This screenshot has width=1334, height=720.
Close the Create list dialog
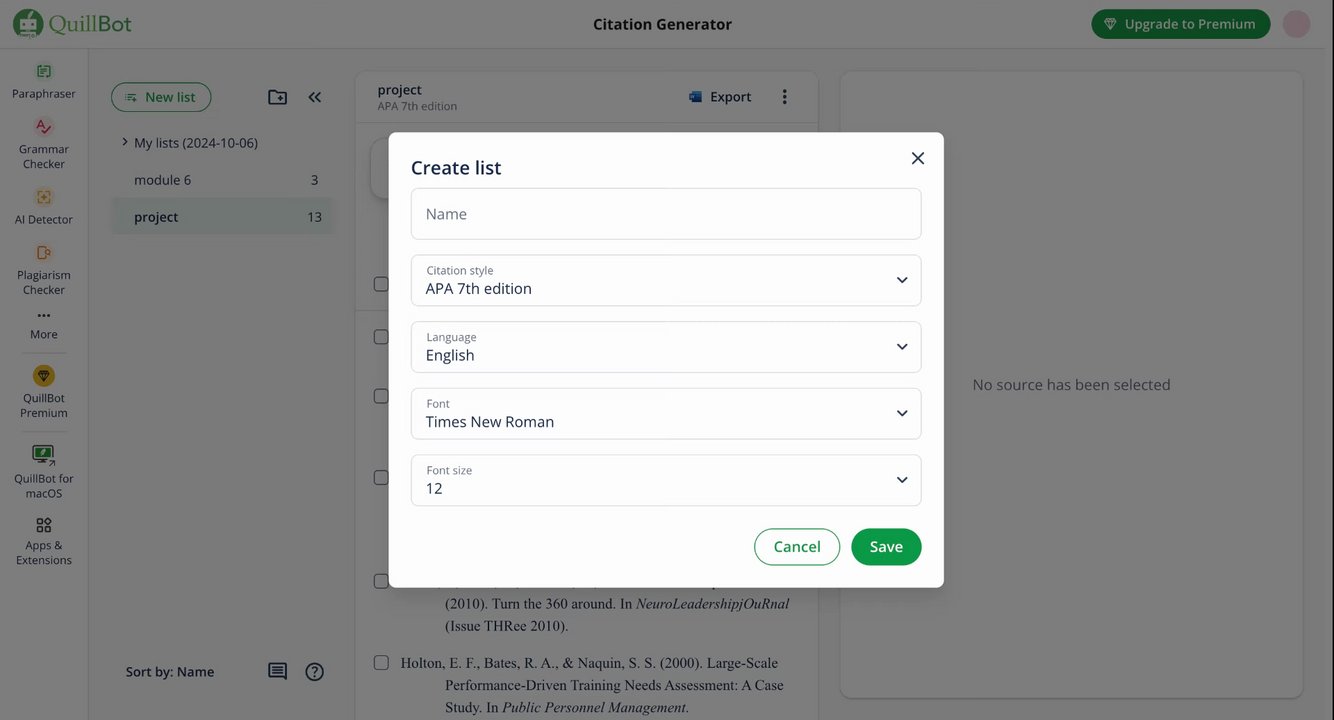pyautogui.click(x=917, y=158)
